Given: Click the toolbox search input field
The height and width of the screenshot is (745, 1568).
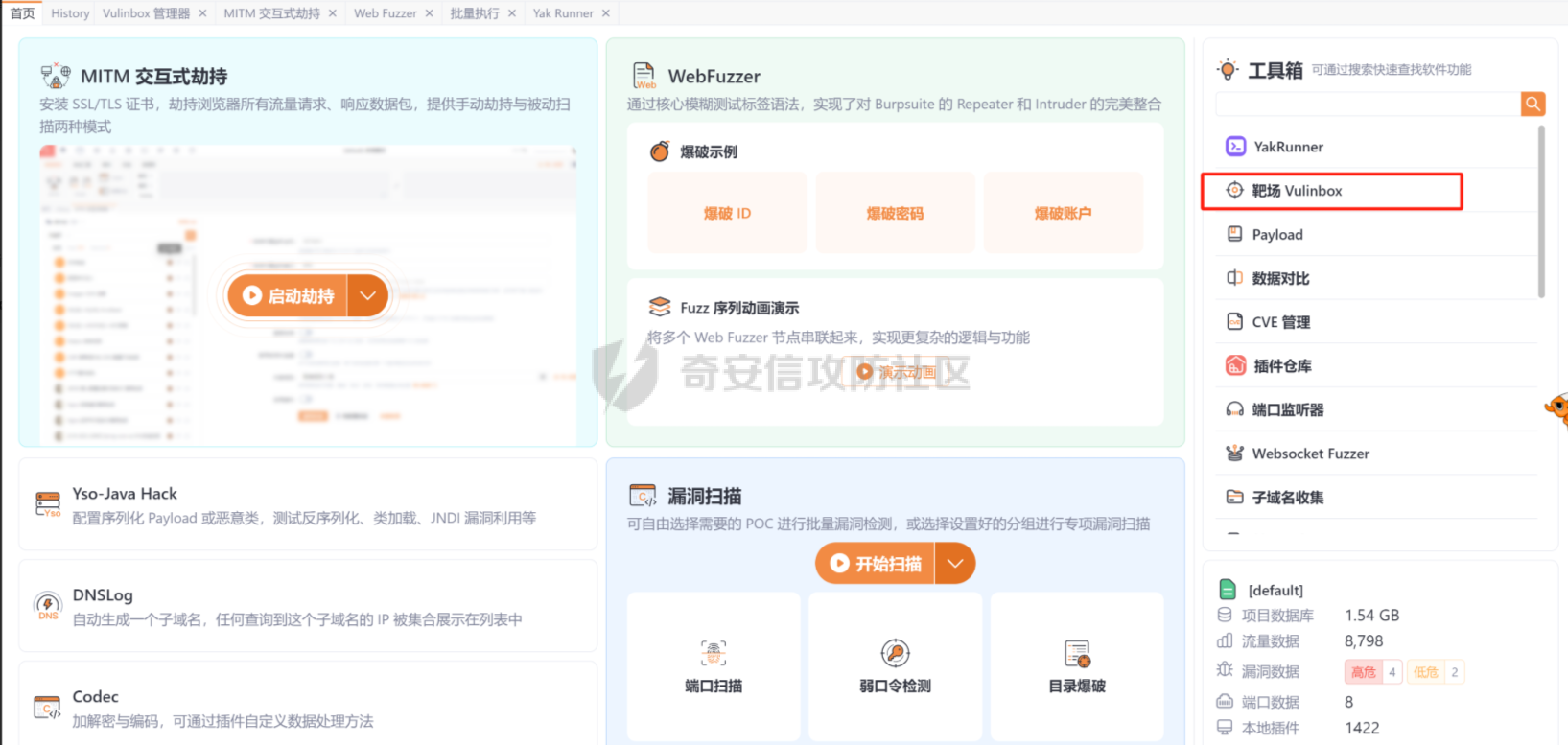Looking at the screenshot, I should 1369,104.
